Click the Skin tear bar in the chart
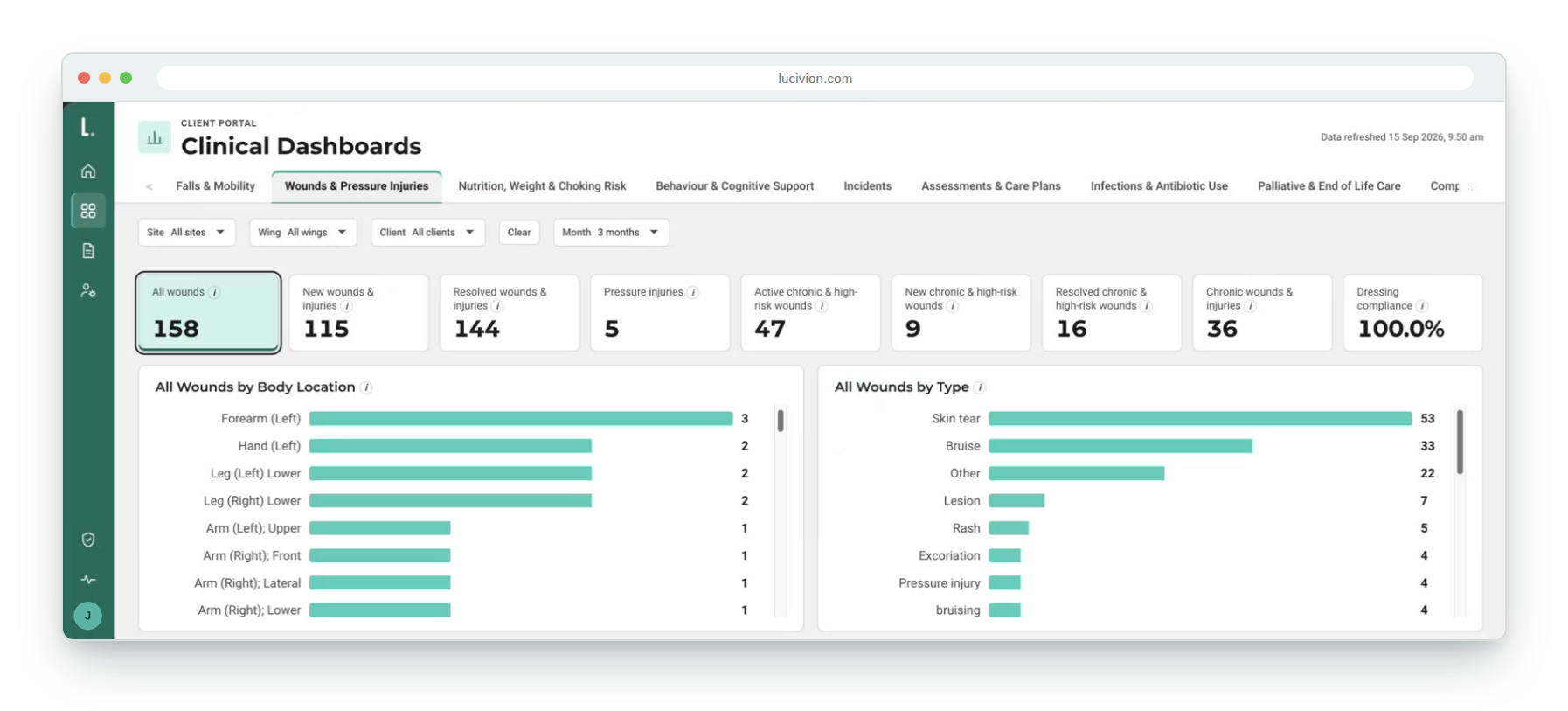 (x=1200, y=419)
